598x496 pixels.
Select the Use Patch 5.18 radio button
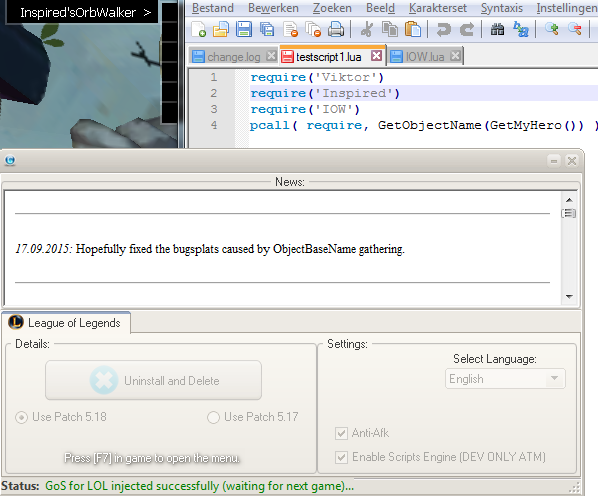(x=21, y=417)
